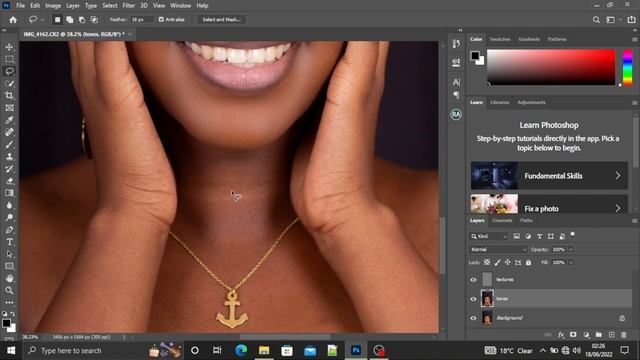Add a layer mask
This screenshot has height=360, width=640.
[x=573, y=335]
